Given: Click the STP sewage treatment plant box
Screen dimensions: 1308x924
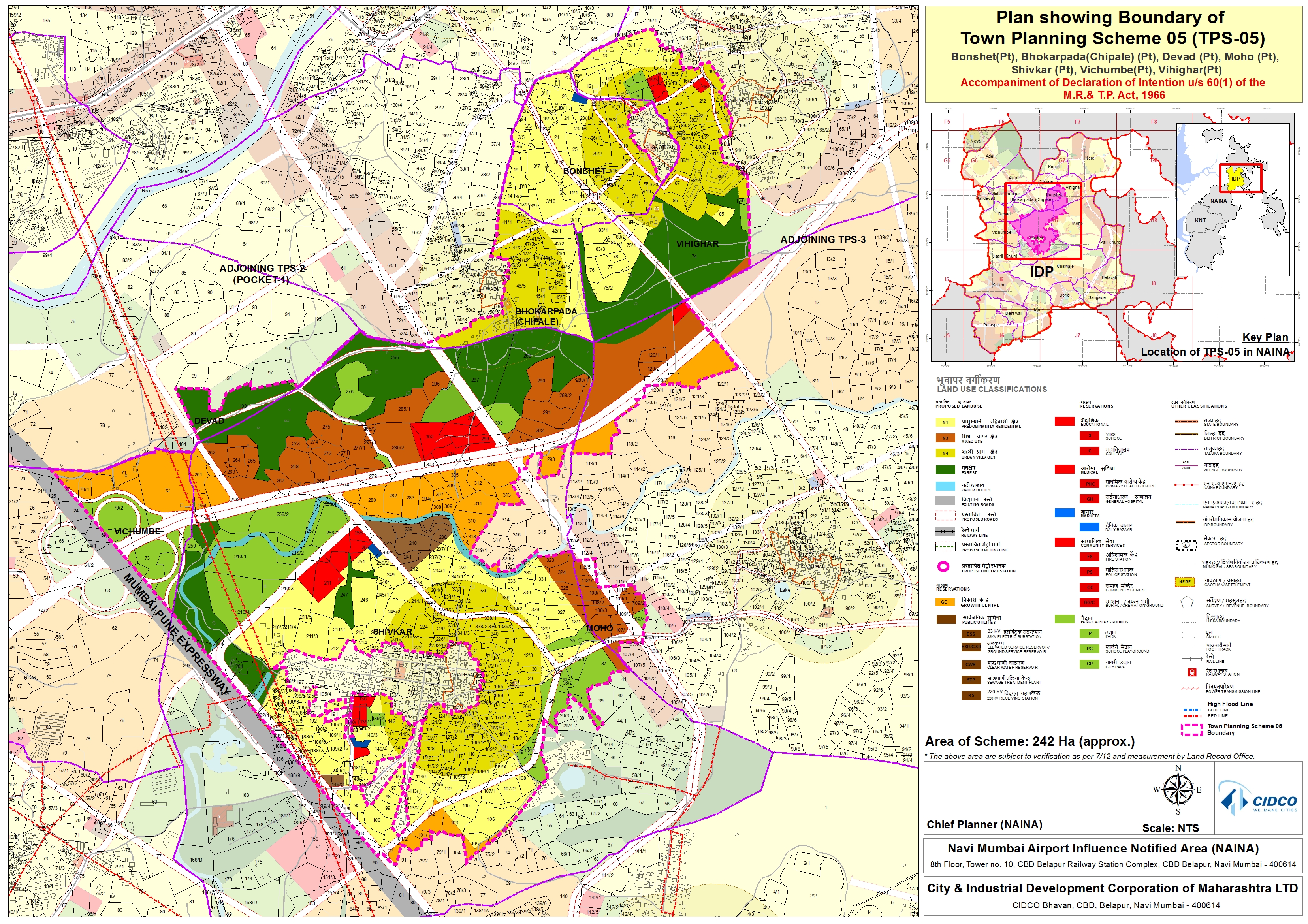Looking at the screenshot, I should [x=971, y=679].
